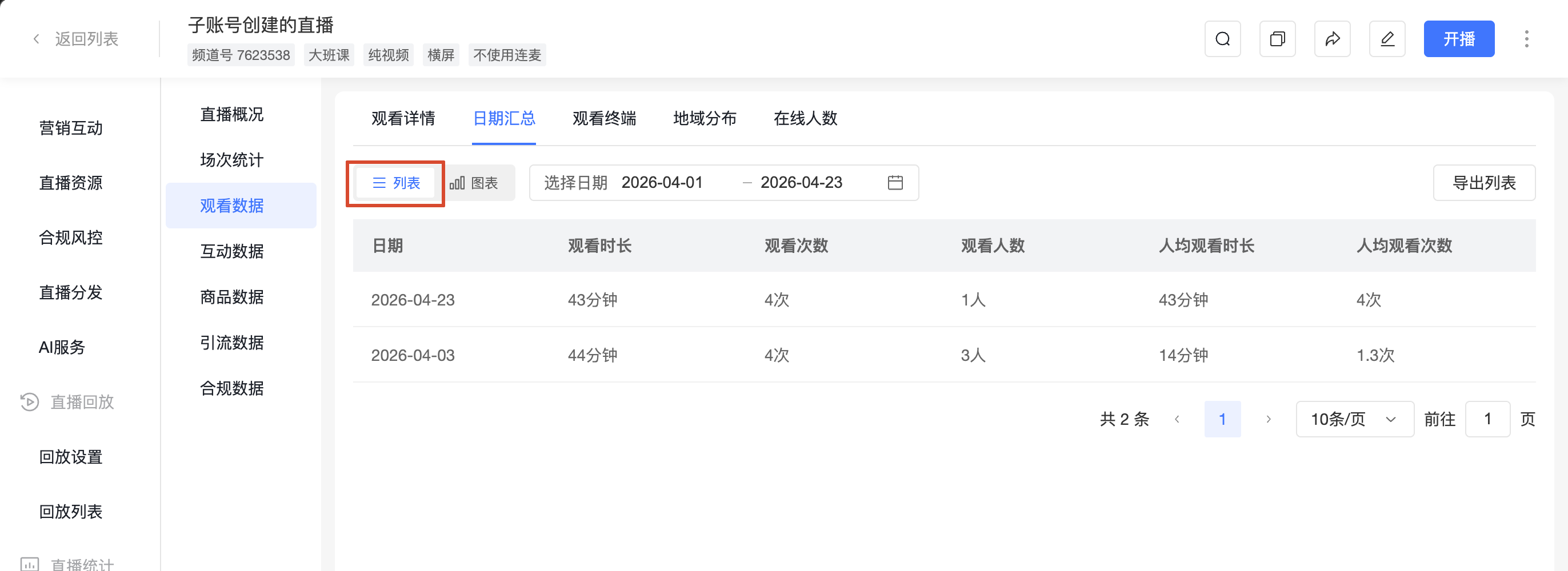
Task: Select the 日期汇总 tab
Action: (x=504, y=118)
